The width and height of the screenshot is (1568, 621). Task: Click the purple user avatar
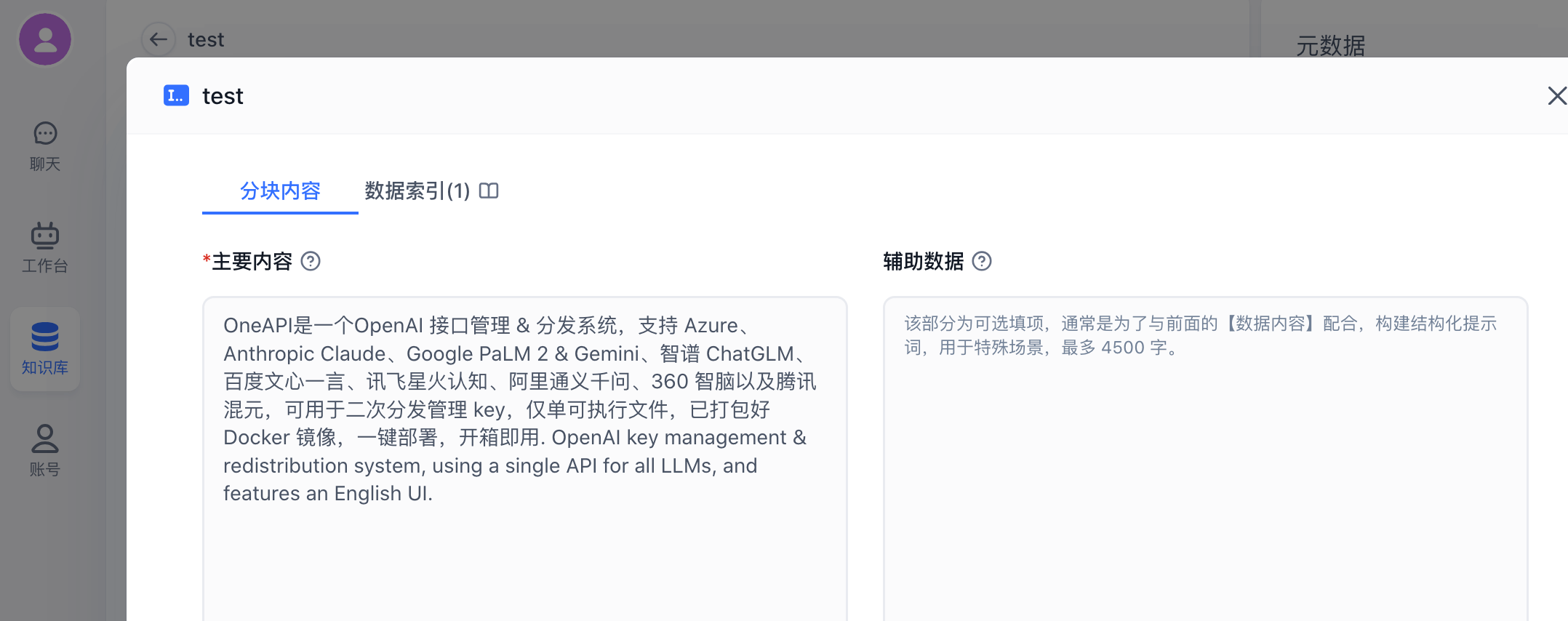[45, 39]
